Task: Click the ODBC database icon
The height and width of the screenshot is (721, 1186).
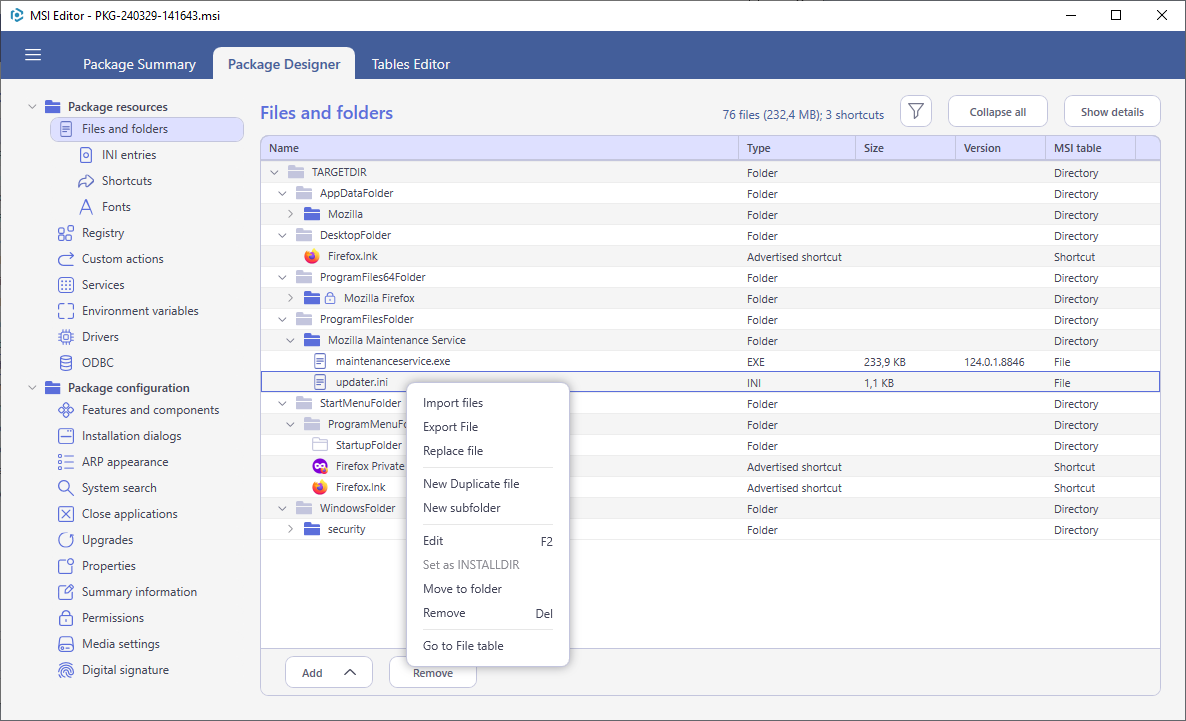Action: point(66,363)
